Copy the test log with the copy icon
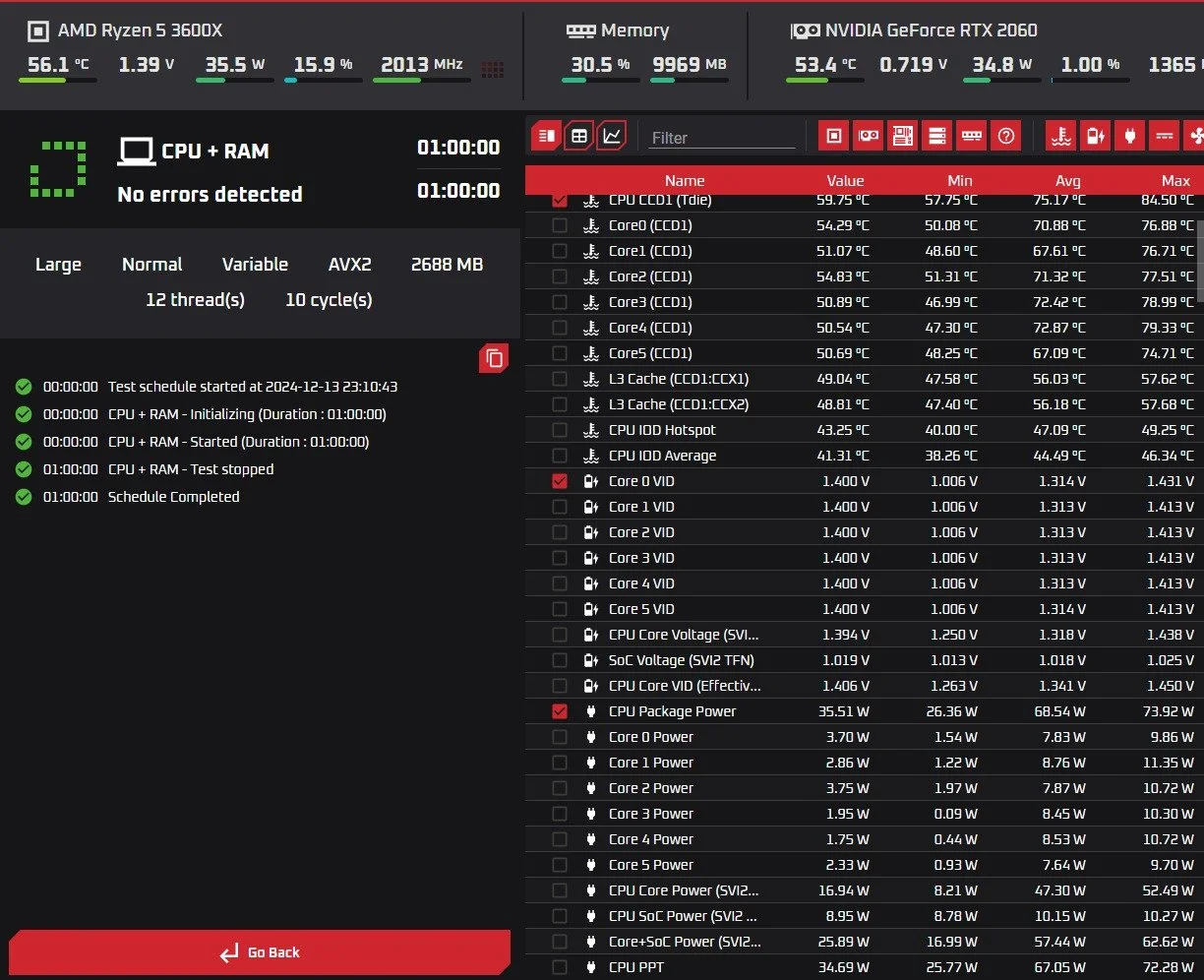Image resolution: width=1204 pixels, height=980 pixels. pyautogui.click(x=494, y=358)
